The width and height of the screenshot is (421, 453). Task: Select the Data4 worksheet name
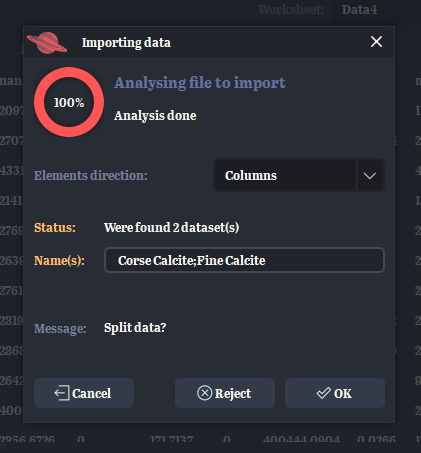(x=359, y=10)
